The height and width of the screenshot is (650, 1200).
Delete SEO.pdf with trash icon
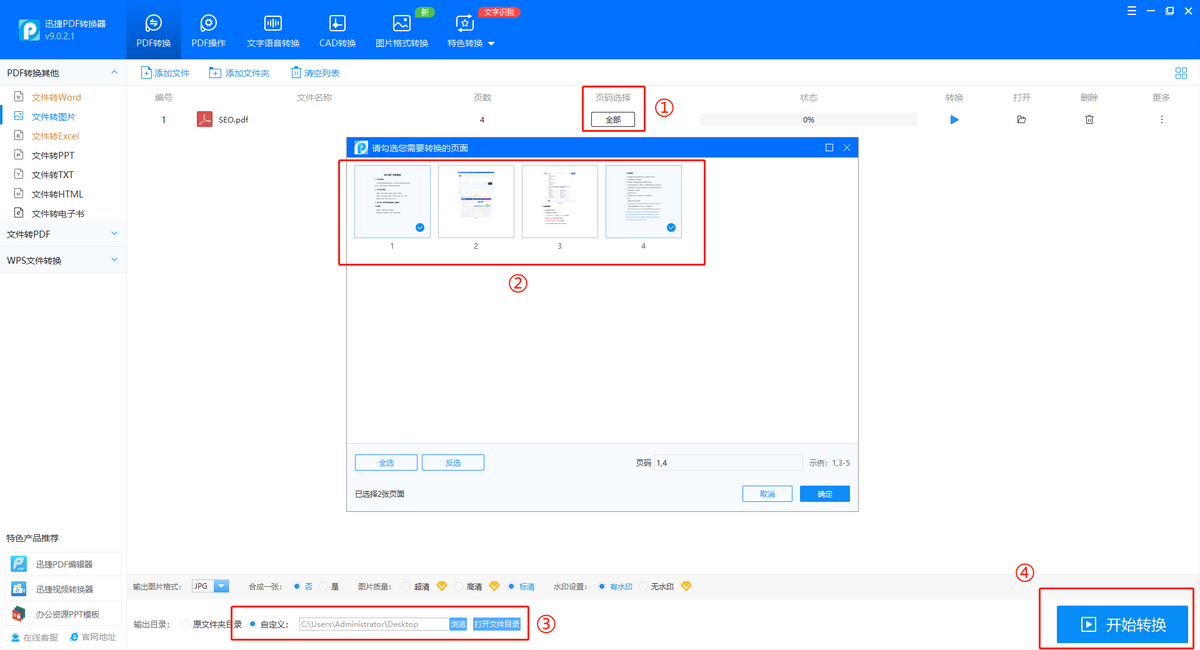pos(1089,120)
